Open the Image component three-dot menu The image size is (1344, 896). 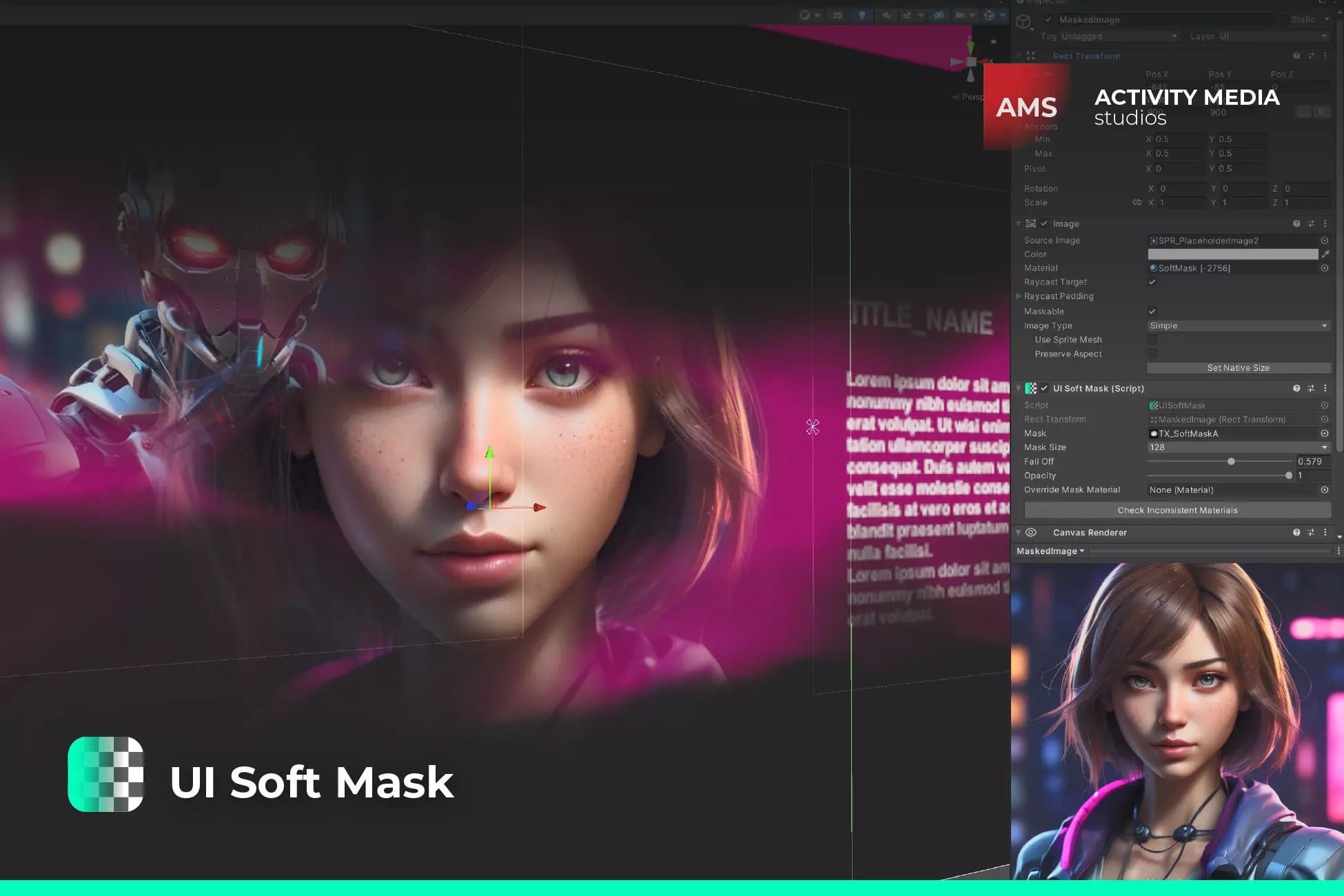[x=1325, y=223]
